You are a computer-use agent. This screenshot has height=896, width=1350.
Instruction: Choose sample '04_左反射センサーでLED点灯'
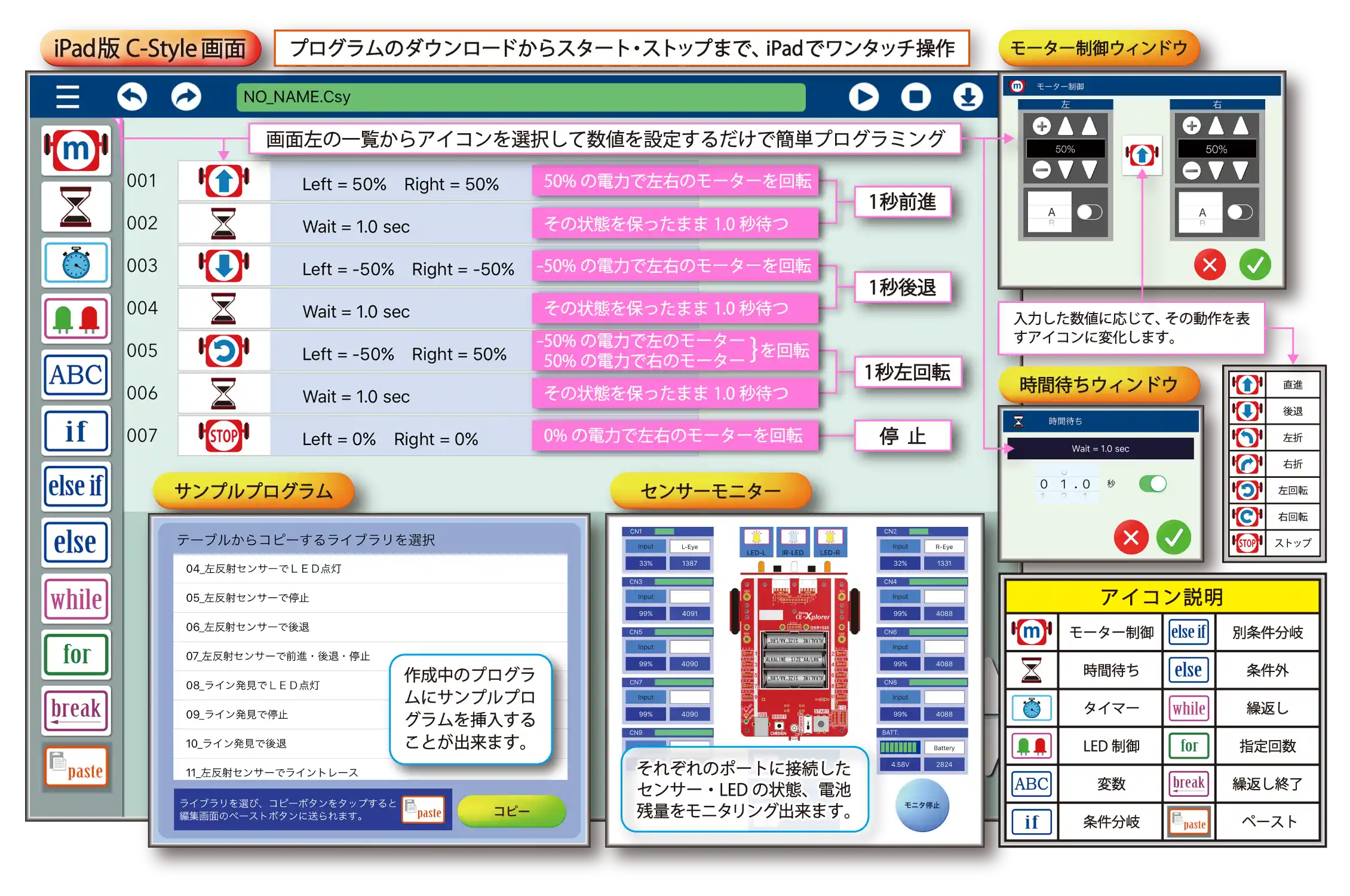pos(370,569)
